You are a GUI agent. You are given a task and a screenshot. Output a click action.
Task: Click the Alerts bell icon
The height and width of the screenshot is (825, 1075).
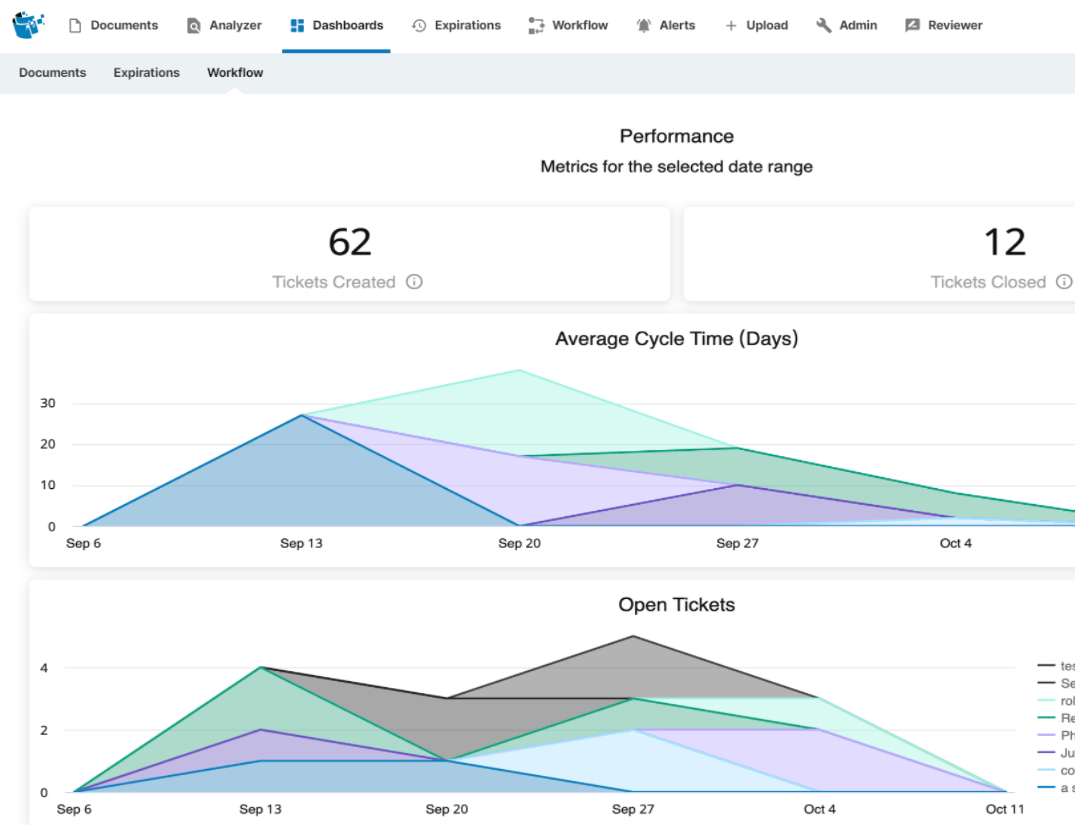644,26
